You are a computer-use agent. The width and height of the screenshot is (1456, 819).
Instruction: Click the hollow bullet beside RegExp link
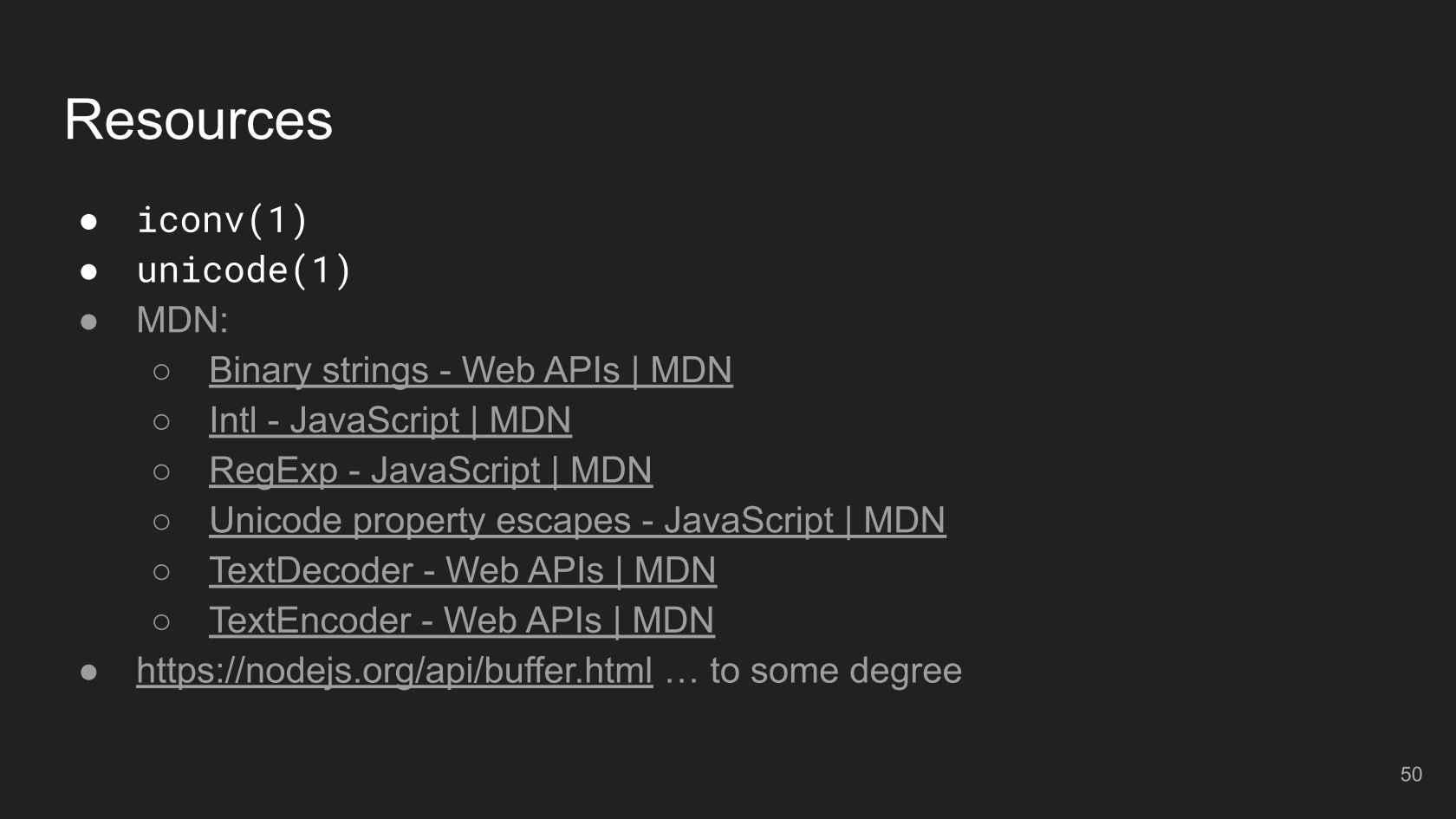(x=161, y=472)
